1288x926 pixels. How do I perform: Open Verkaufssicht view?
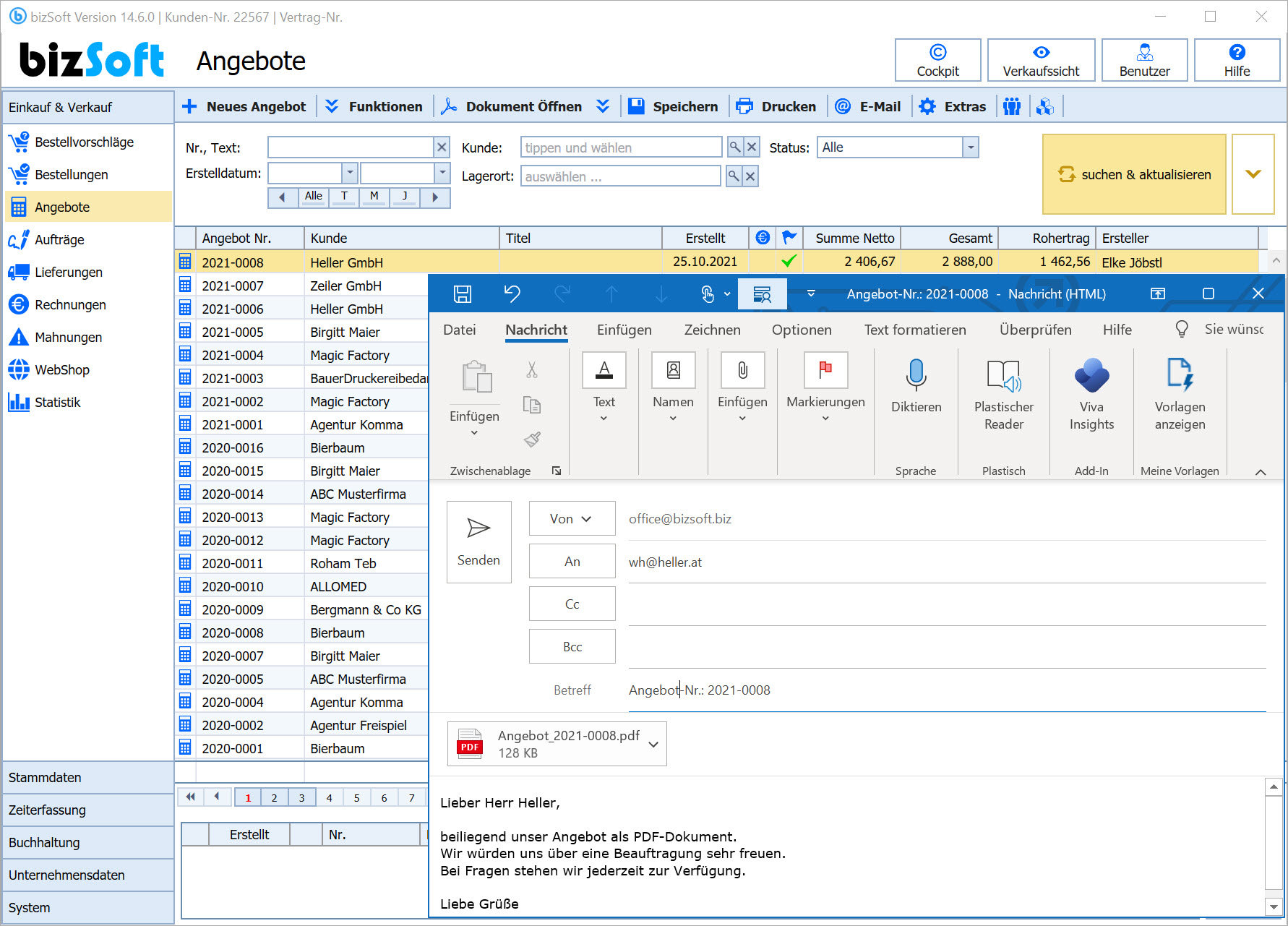coord(1041,60)
